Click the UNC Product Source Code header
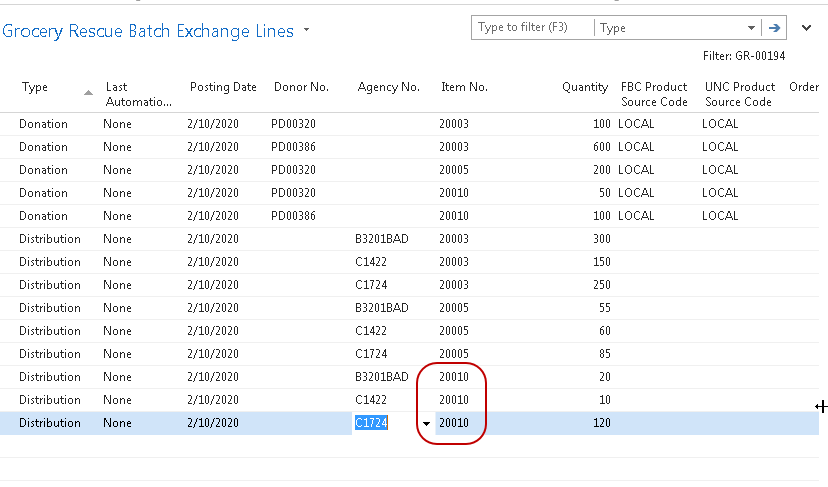This screenshot has height=487, width=828. (739, 94)
